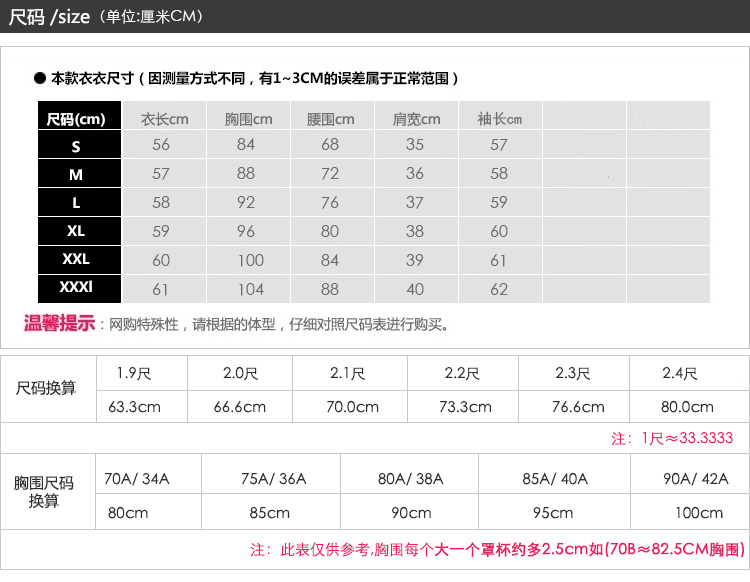Click waist value 72 in M row
The image size is (750, 582).
330,174
